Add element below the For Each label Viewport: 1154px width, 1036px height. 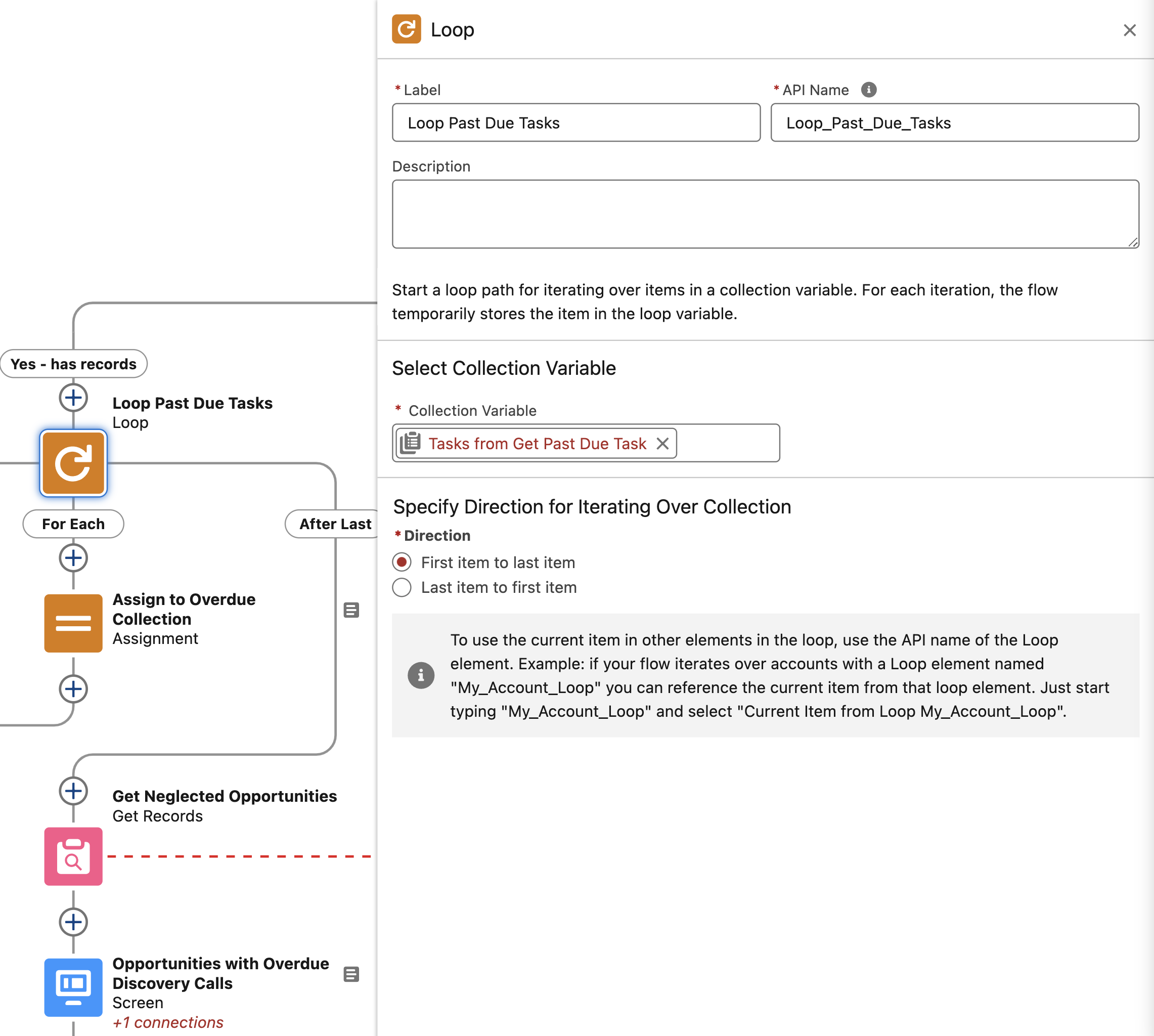click(x=73, y=557)
